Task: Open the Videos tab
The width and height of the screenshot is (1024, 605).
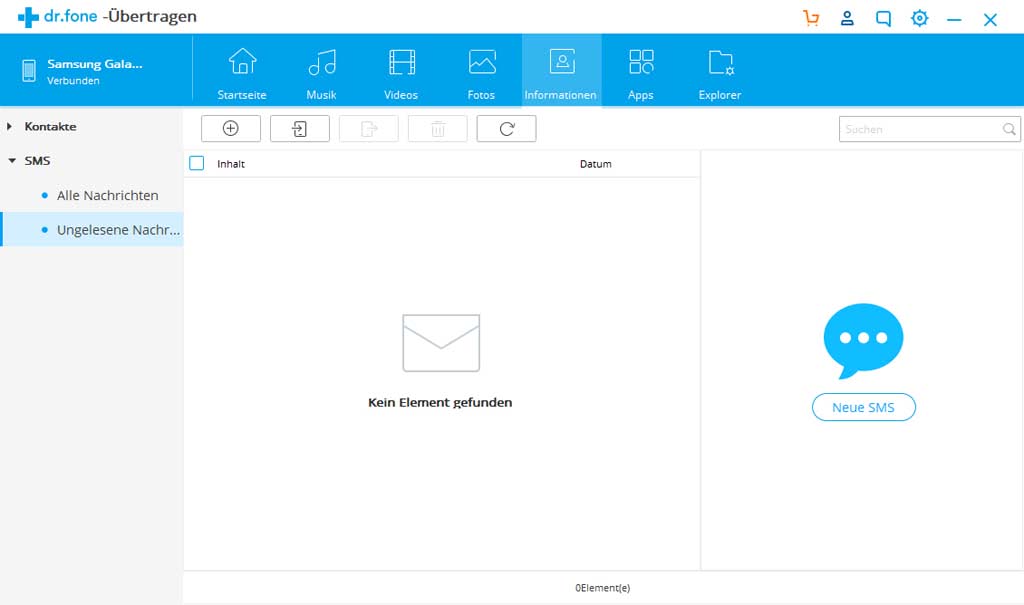Action: point(401,72)
